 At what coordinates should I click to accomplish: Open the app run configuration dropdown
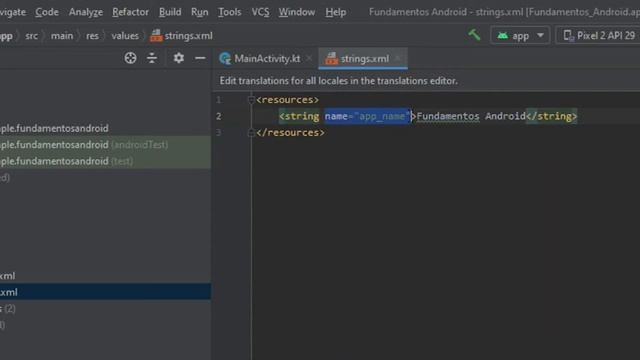(520, 36)
